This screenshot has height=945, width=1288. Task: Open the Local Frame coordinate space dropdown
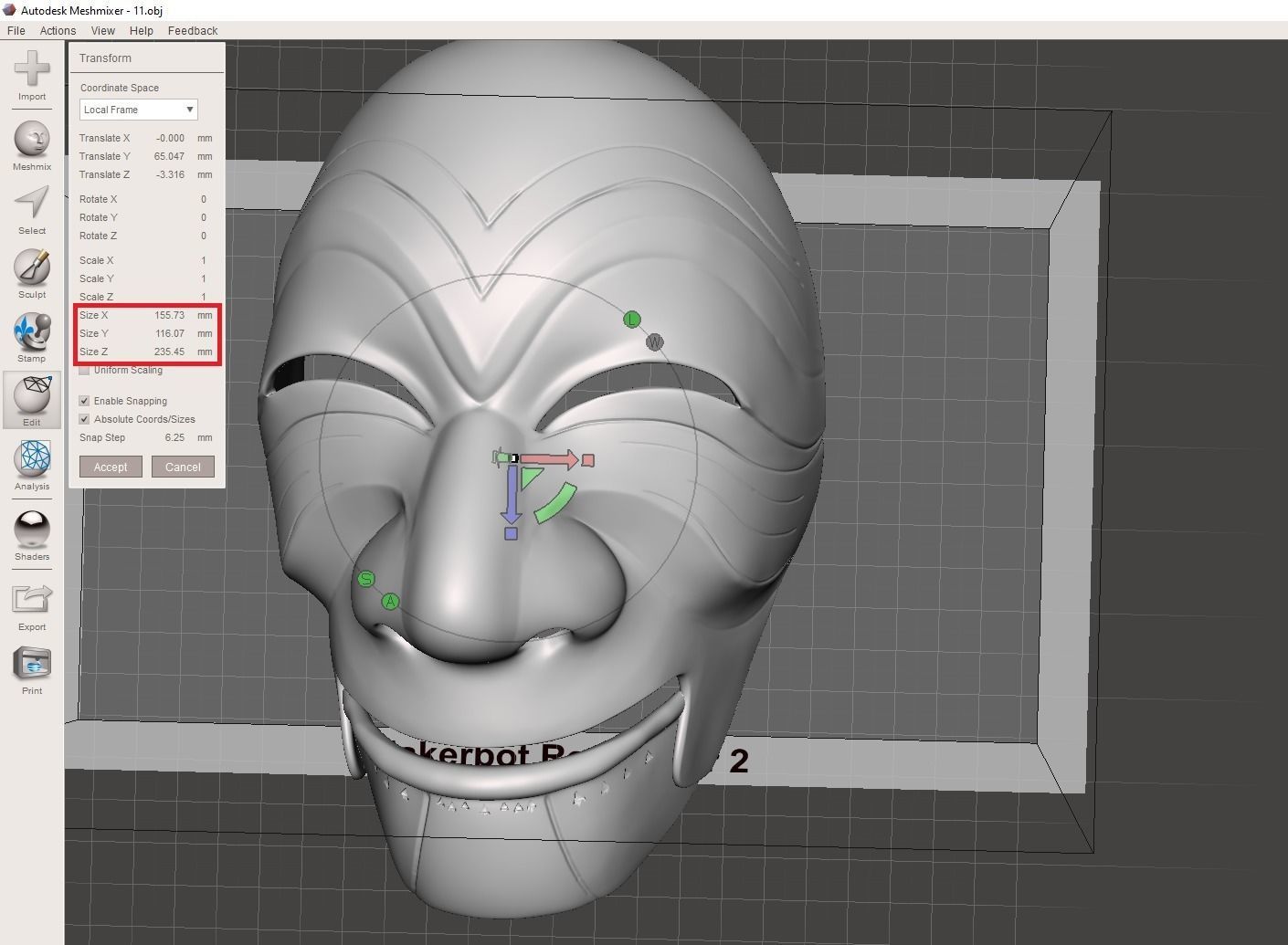(138, 110)
